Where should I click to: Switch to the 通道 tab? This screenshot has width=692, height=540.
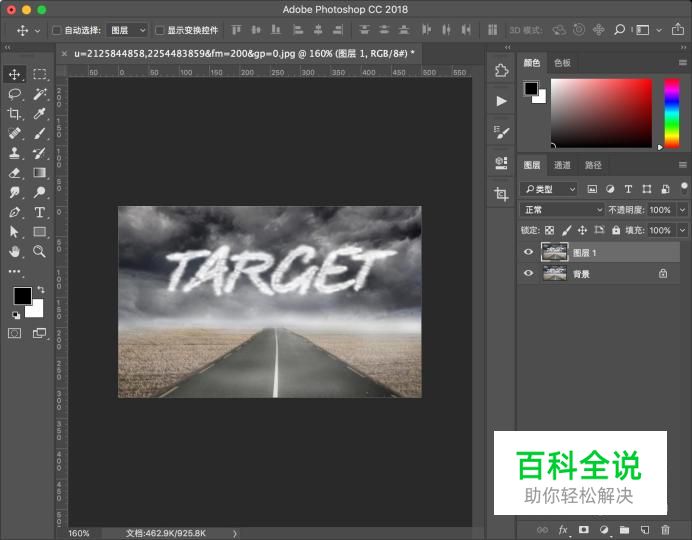(562, 165)
